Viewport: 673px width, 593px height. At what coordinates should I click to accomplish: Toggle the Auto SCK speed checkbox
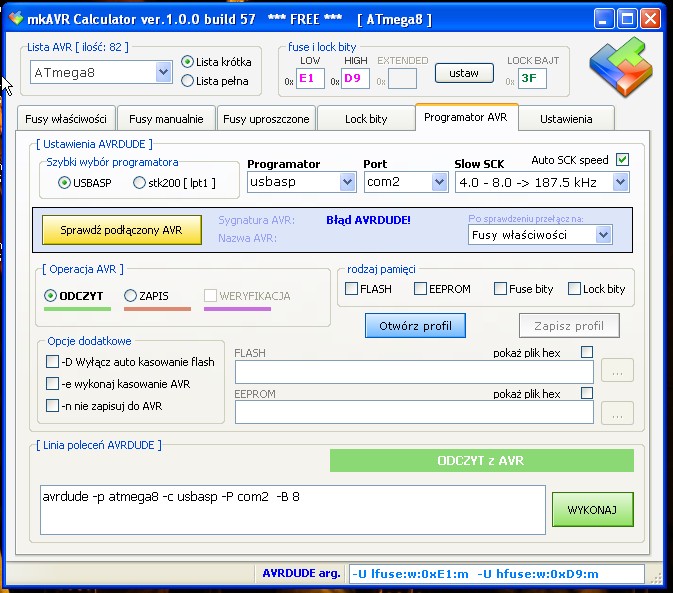[622, 160]
